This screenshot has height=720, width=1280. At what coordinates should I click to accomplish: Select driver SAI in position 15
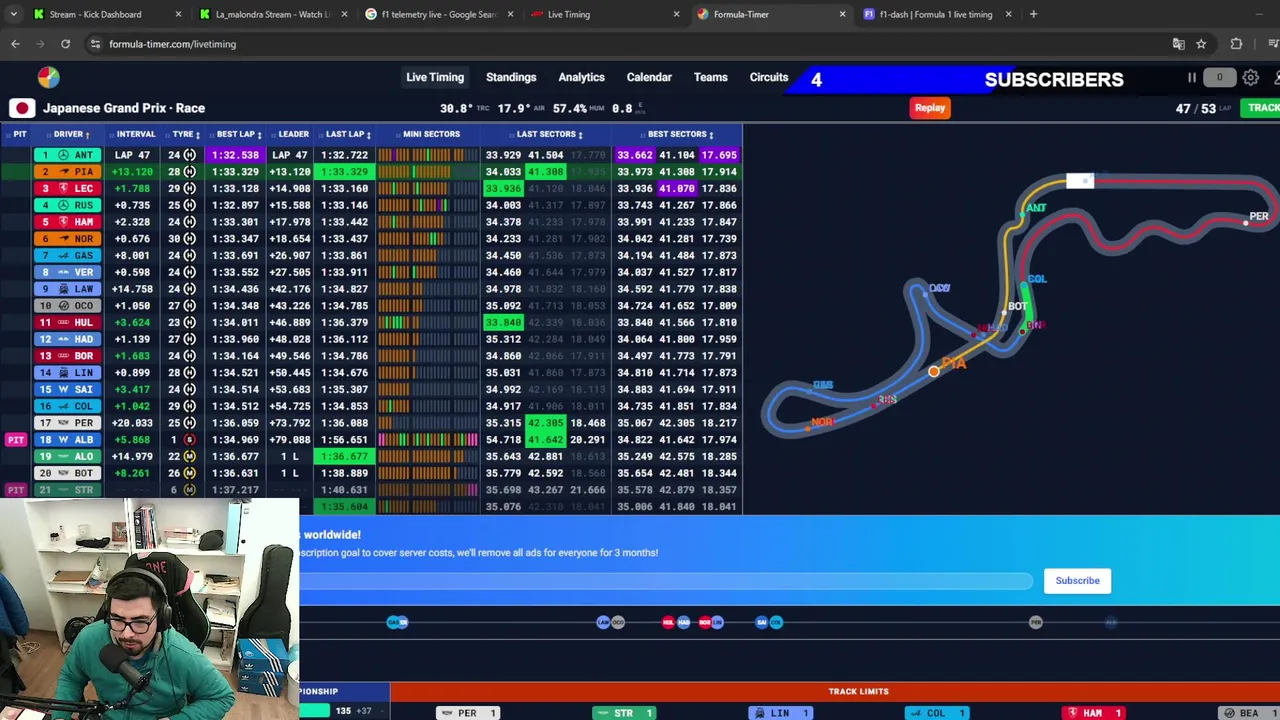point(67,389)
